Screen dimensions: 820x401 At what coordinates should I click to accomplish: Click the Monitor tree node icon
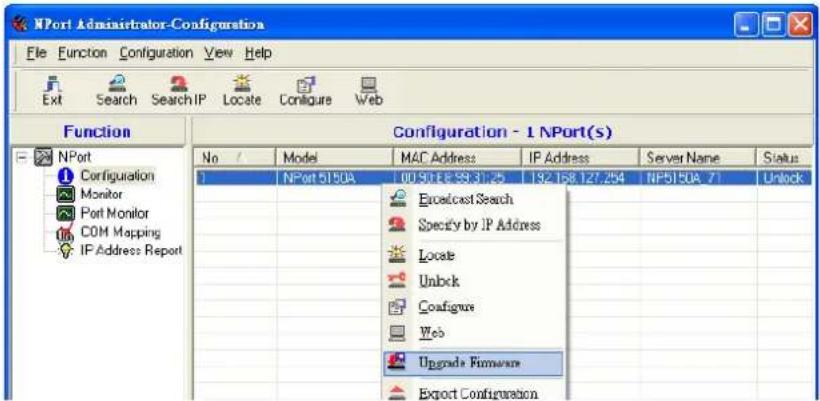66,195
